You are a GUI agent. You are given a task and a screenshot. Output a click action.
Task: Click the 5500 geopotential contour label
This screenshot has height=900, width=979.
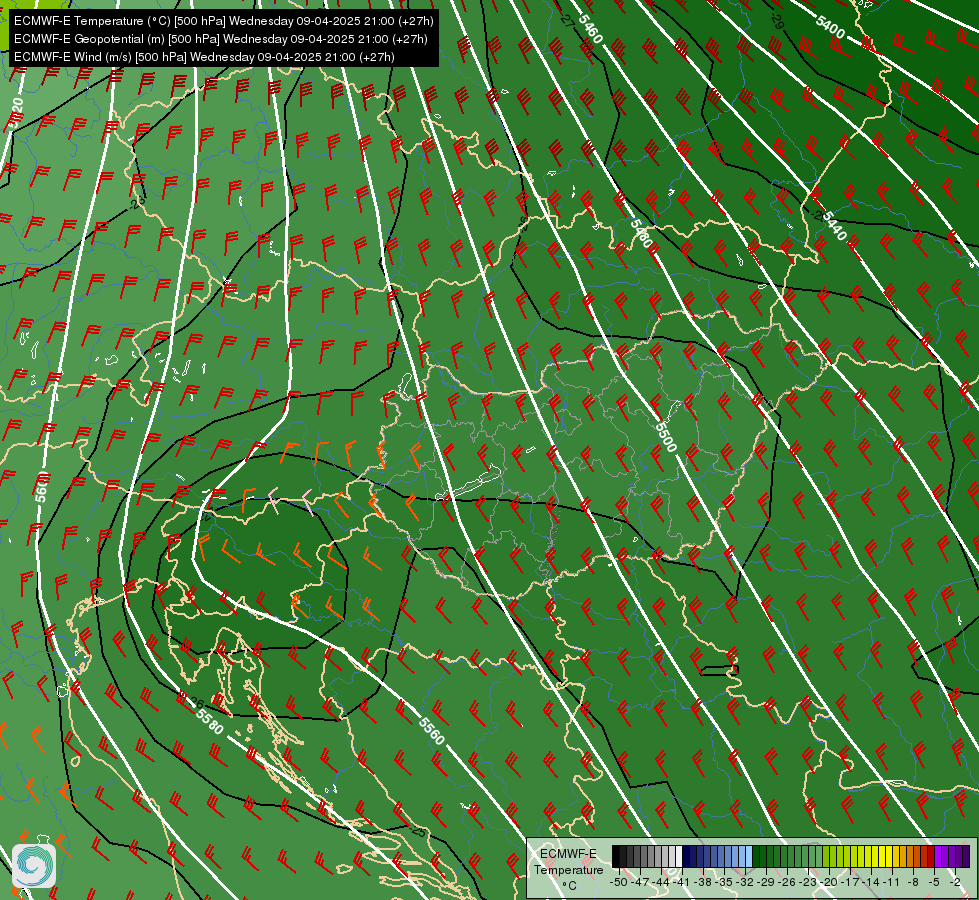click(x=666, y=437)
